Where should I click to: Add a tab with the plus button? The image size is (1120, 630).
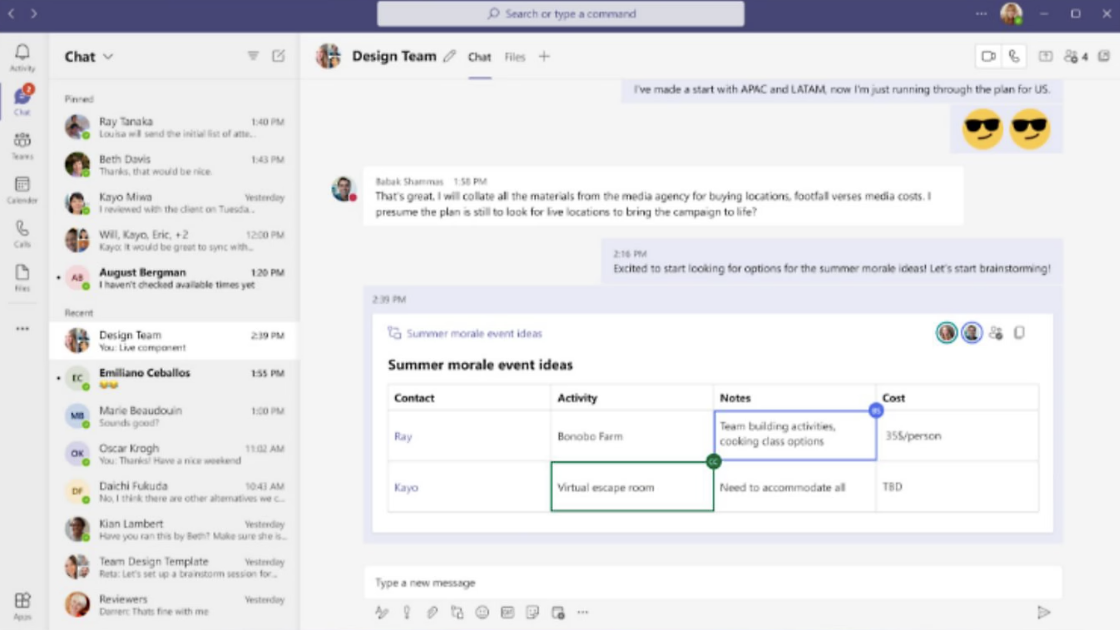coord(544,57)
